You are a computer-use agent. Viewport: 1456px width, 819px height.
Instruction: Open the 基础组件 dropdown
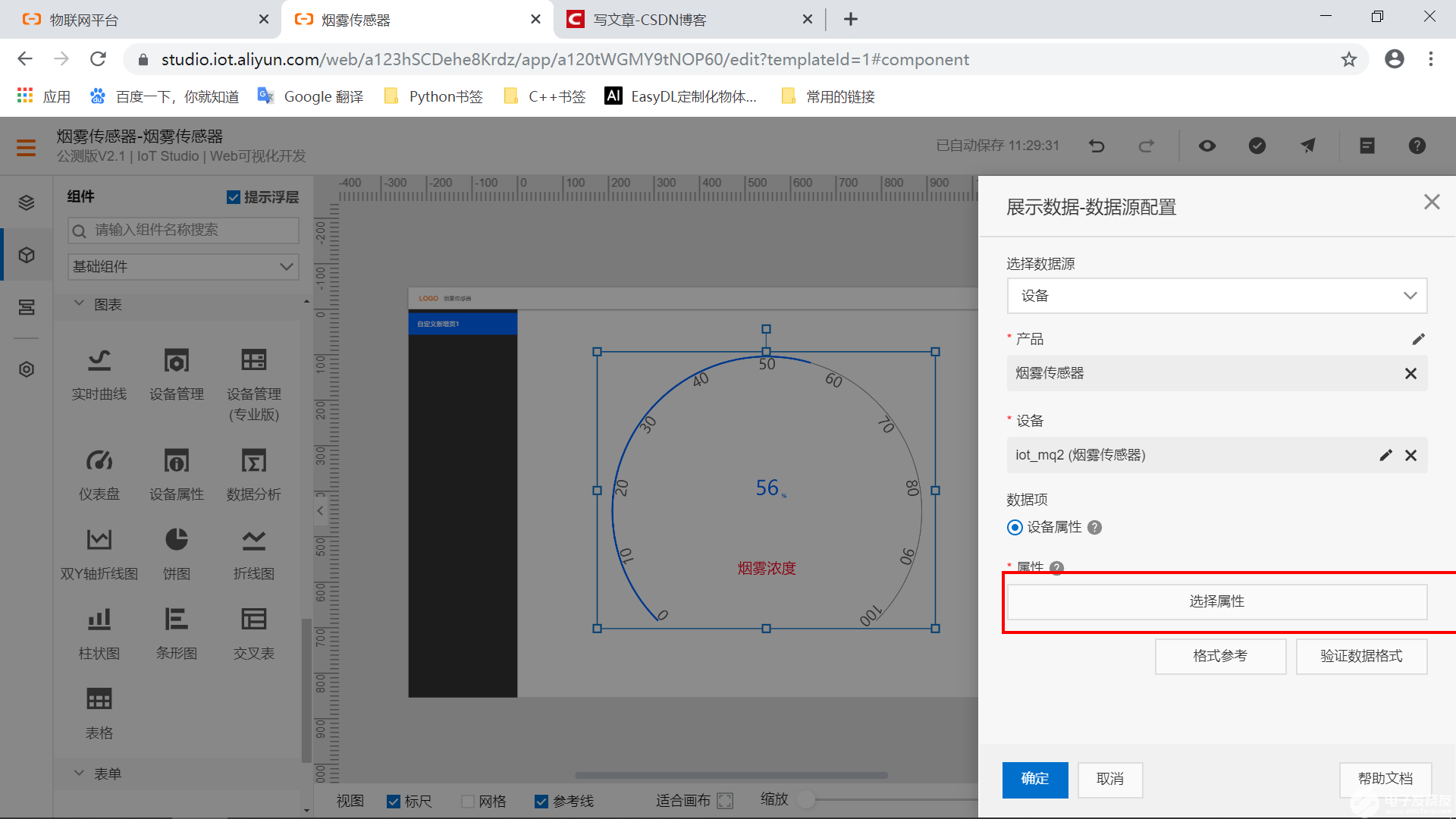[x=182, y=266]
